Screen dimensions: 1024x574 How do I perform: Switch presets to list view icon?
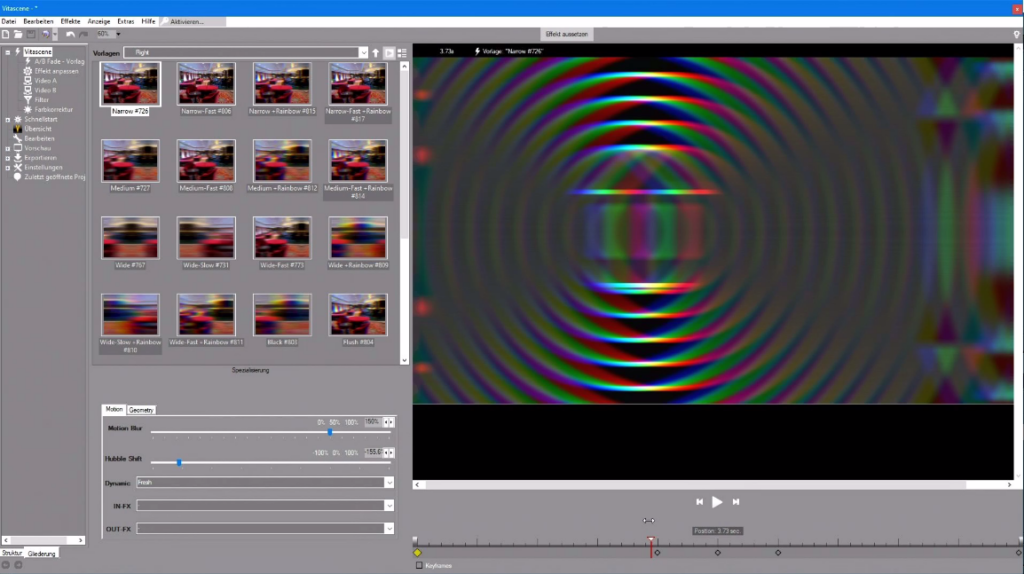[402, 53]
